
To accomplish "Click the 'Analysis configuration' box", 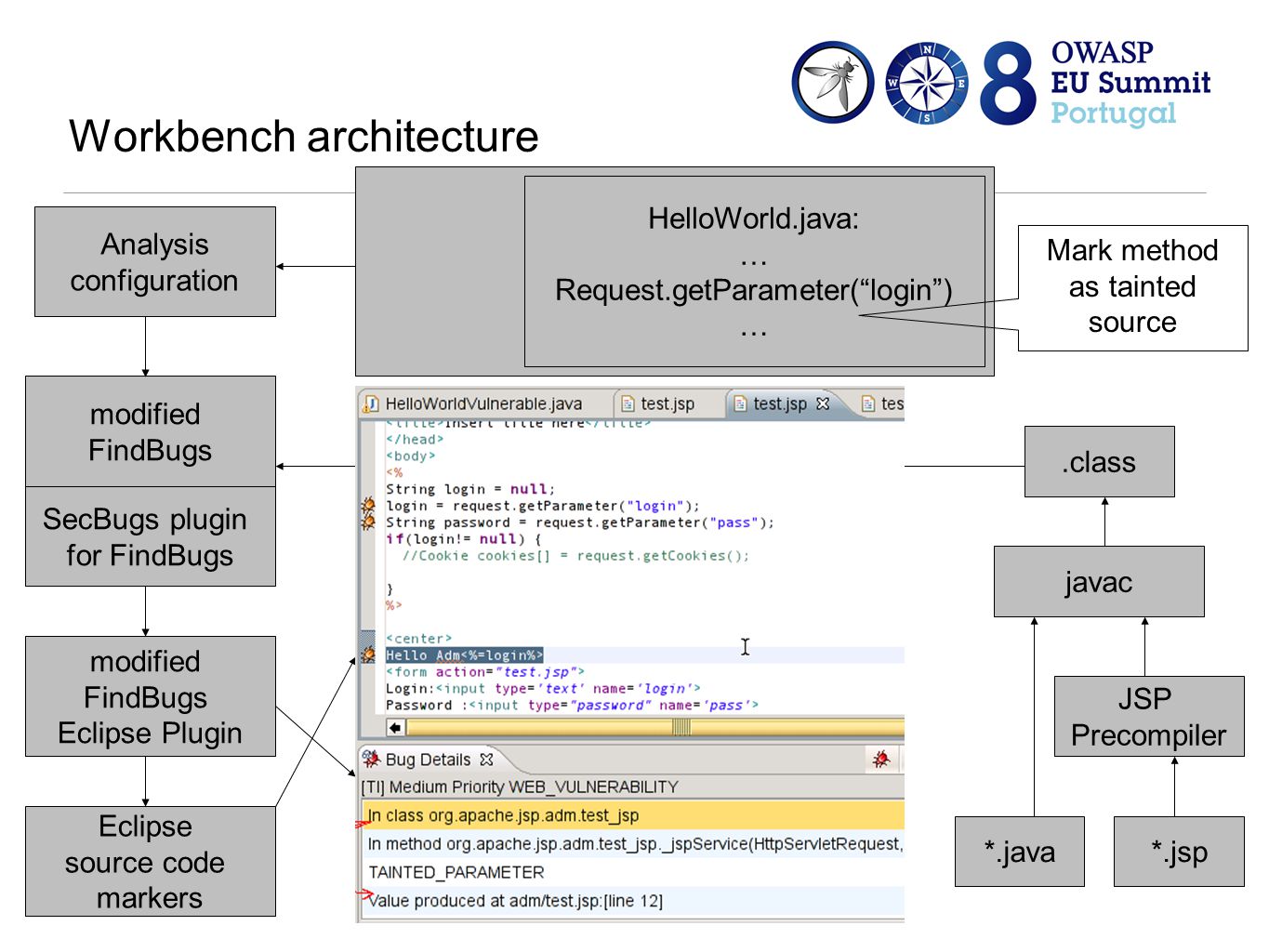I will [x=155, y=262].
